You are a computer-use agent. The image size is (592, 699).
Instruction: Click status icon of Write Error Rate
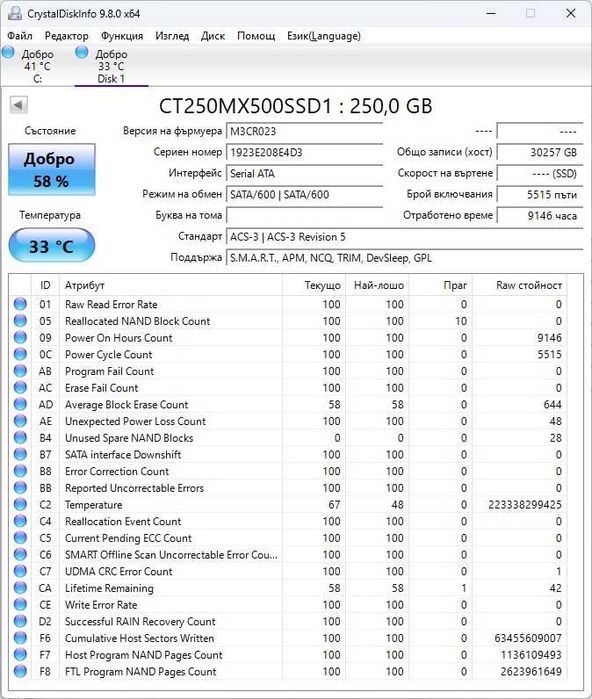20,604
